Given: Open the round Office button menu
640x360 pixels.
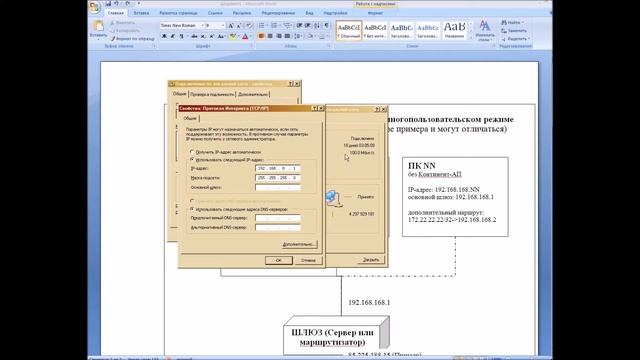Looking at the screenshot, I should point(95,7).
